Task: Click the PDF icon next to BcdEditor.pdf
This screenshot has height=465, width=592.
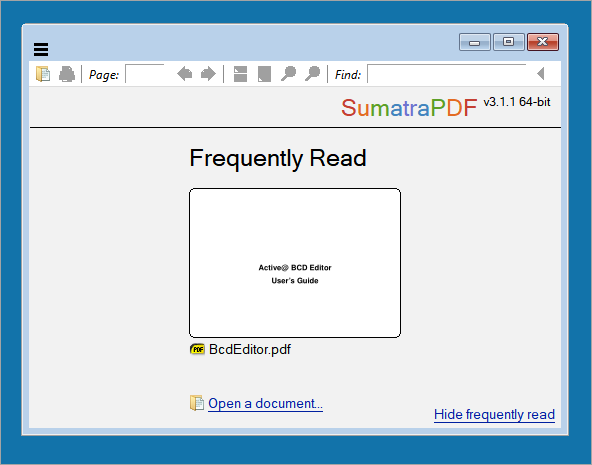Action: (x=197, y=349)
